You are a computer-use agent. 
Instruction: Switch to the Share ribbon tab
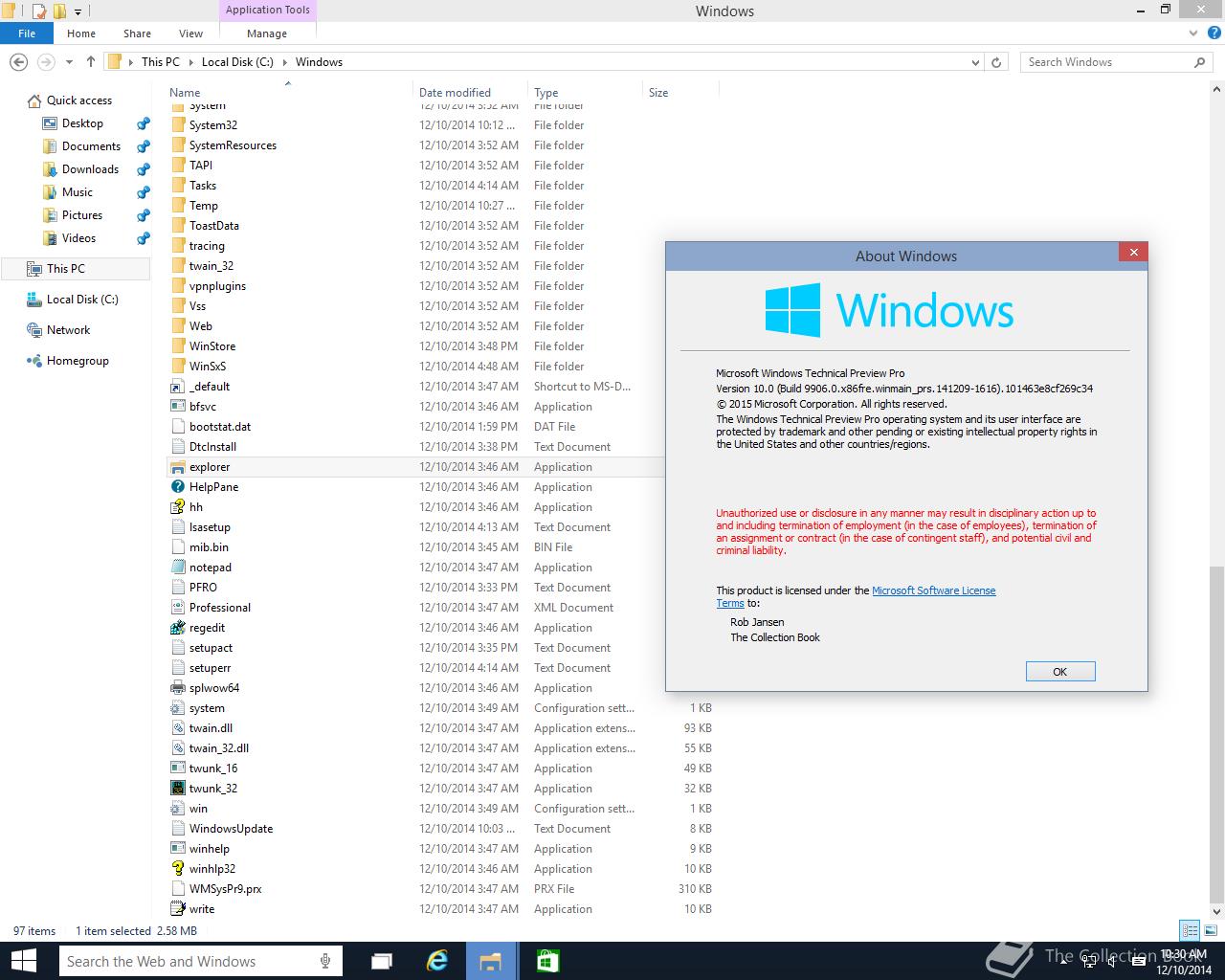pyautogui.click(x=137, y=33)
